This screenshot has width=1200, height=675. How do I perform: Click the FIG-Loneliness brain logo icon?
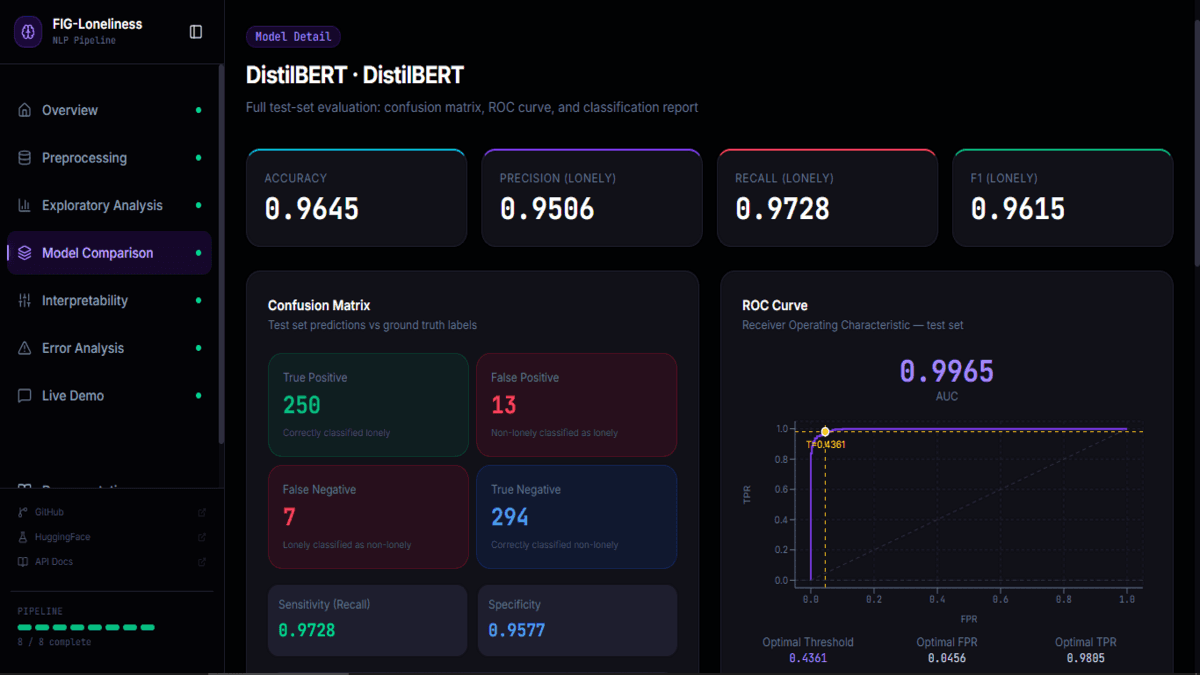coord(29,32)
